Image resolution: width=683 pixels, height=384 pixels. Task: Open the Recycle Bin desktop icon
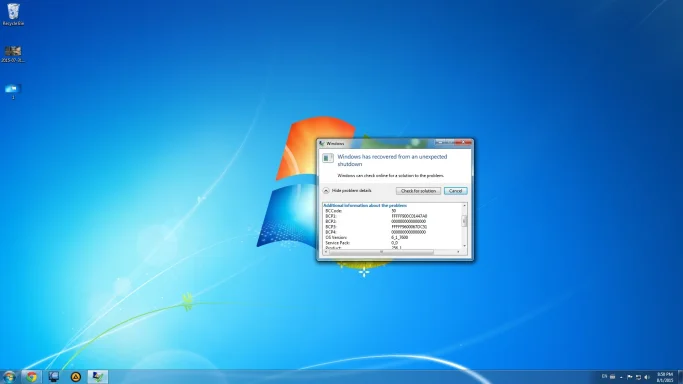pyautogui.click(x=13, y=14)
